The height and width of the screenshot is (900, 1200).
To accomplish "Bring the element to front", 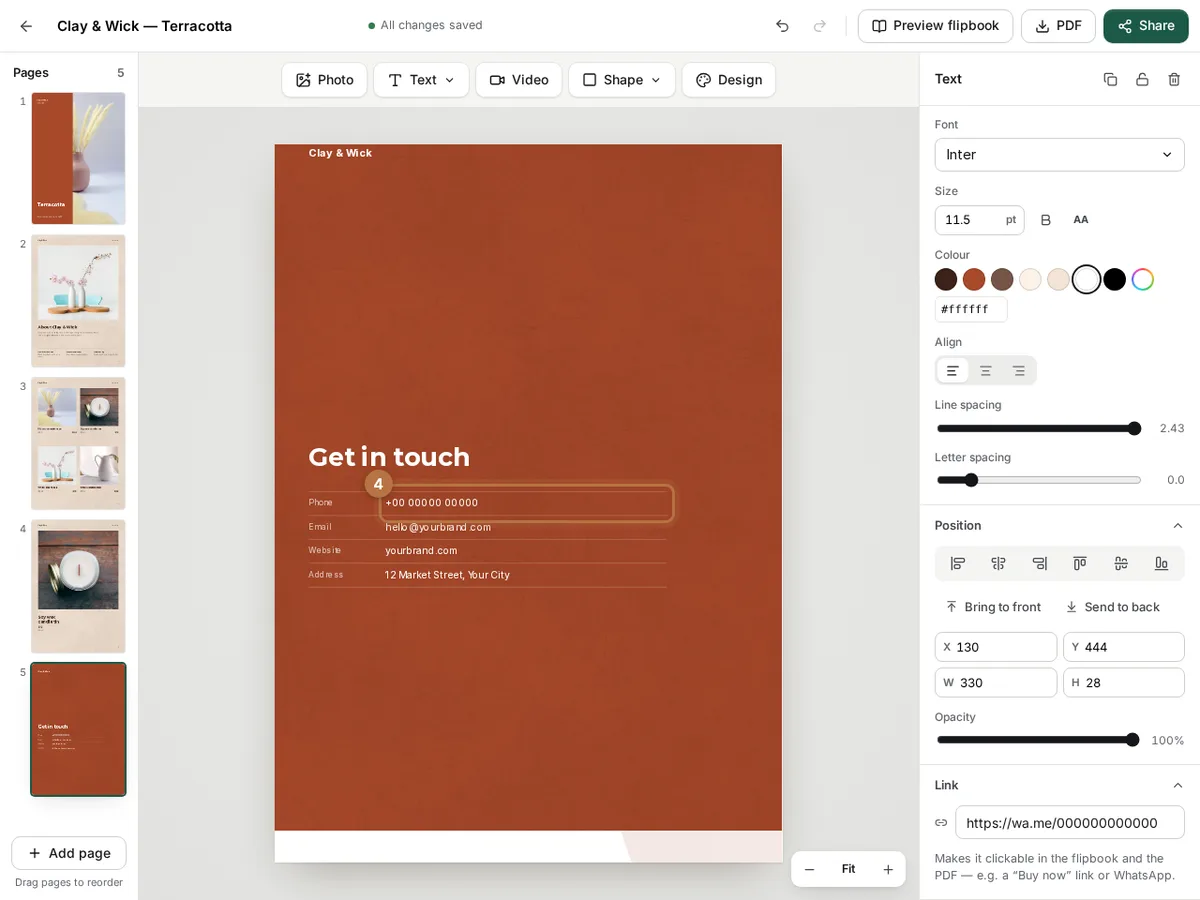I will pyautogui.click(x=993, y=607).
